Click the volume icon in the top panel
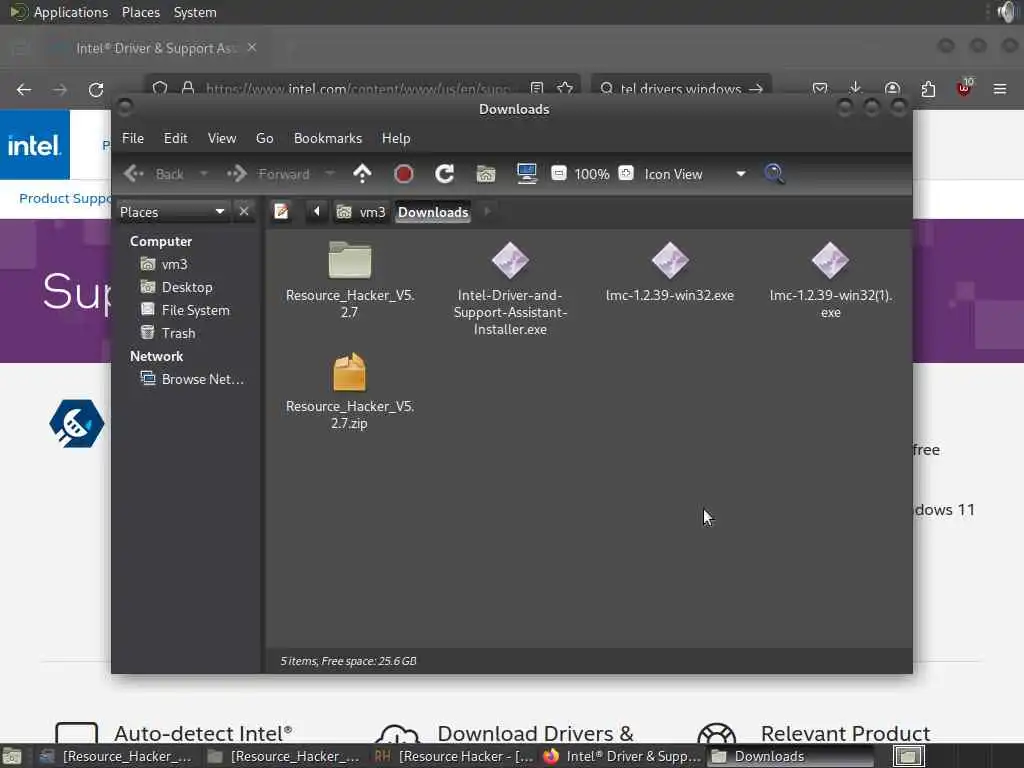The image size is (1024, 768). point(1007,12)
